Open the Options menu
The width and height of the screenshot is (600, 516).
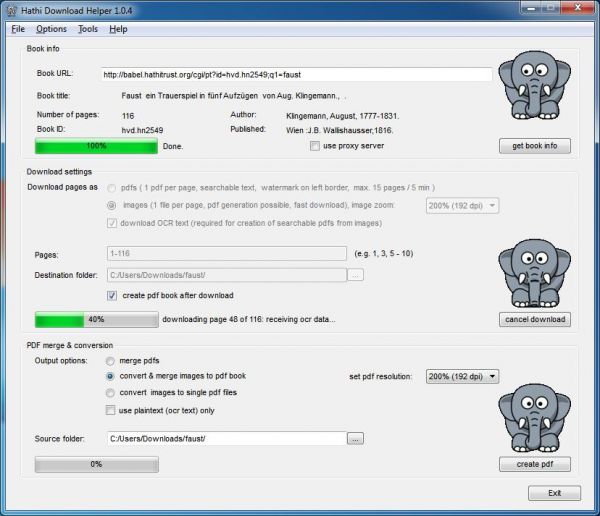tap(51, 29)
